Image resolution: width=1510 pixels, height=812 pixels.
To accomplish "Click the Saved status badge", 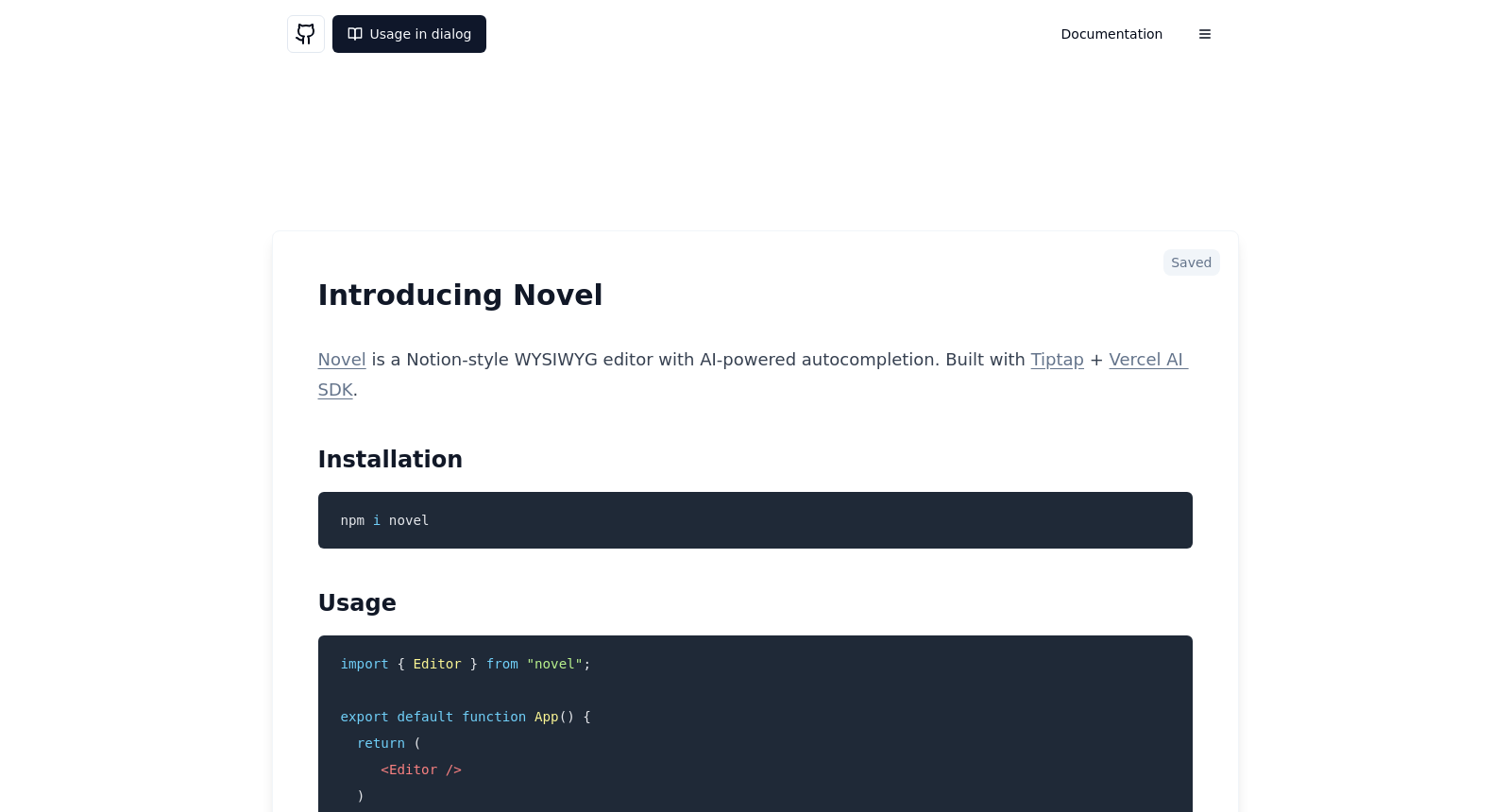I will (1191, 262).
